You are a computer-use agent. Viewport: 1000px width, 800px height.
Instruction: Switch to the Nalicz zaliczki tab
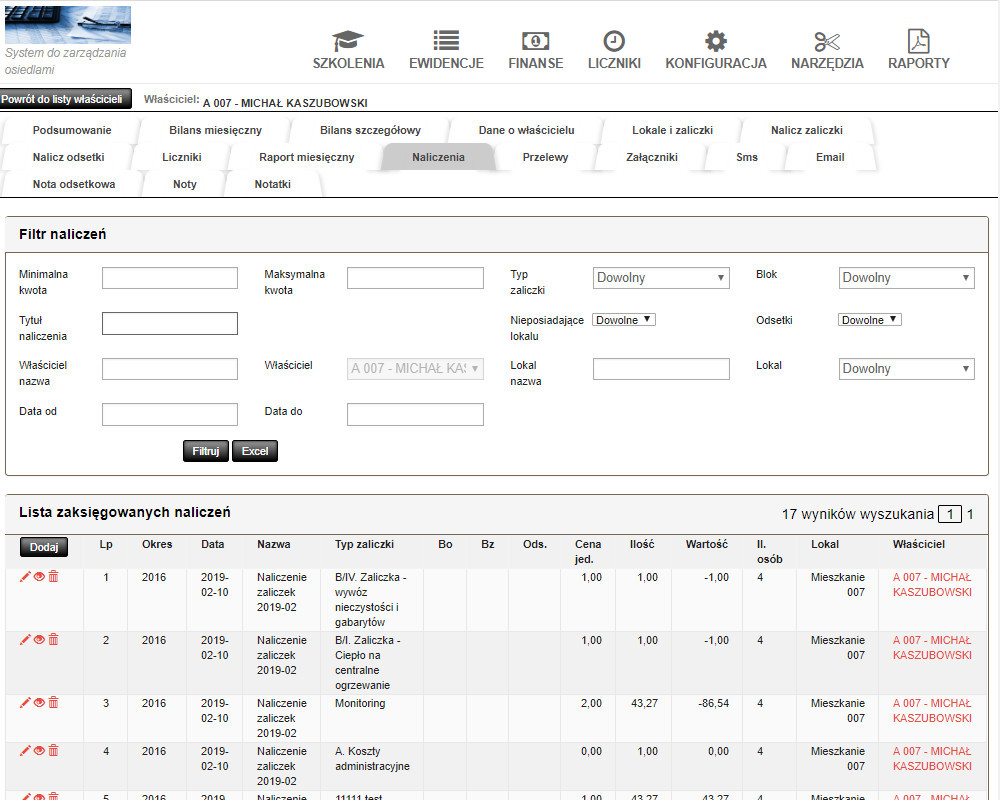[x=807, y=130]
